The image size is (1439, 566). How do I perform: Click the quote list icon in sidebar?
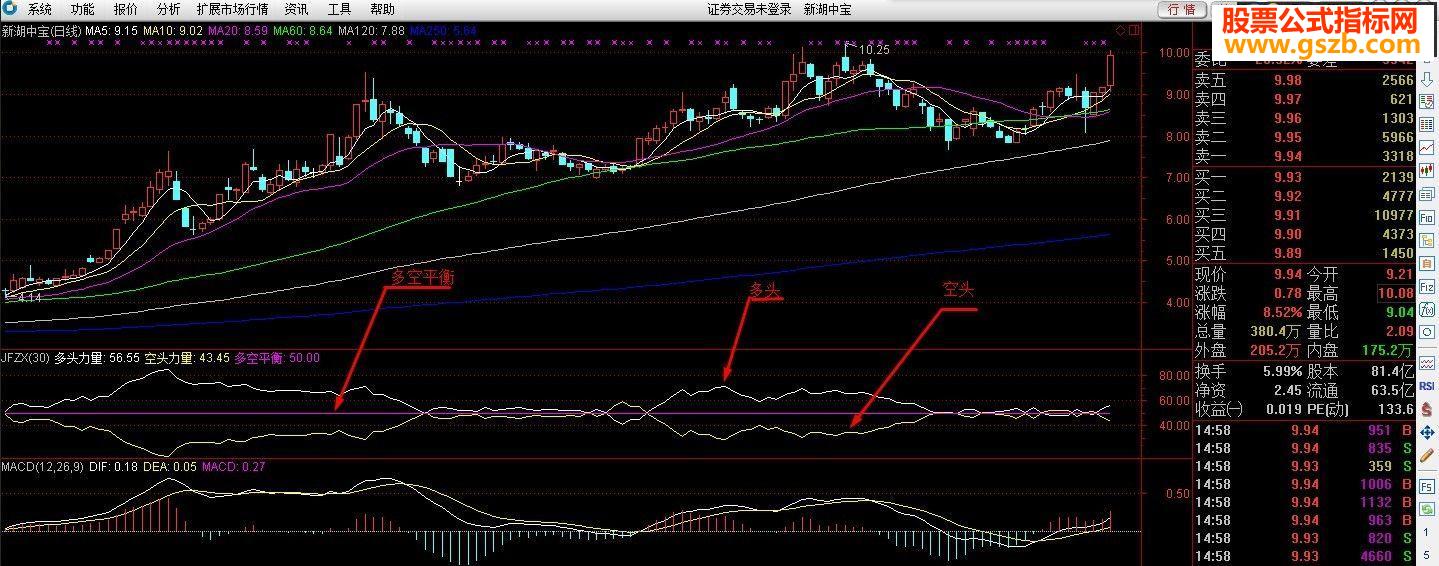(x=1427, y=102)
